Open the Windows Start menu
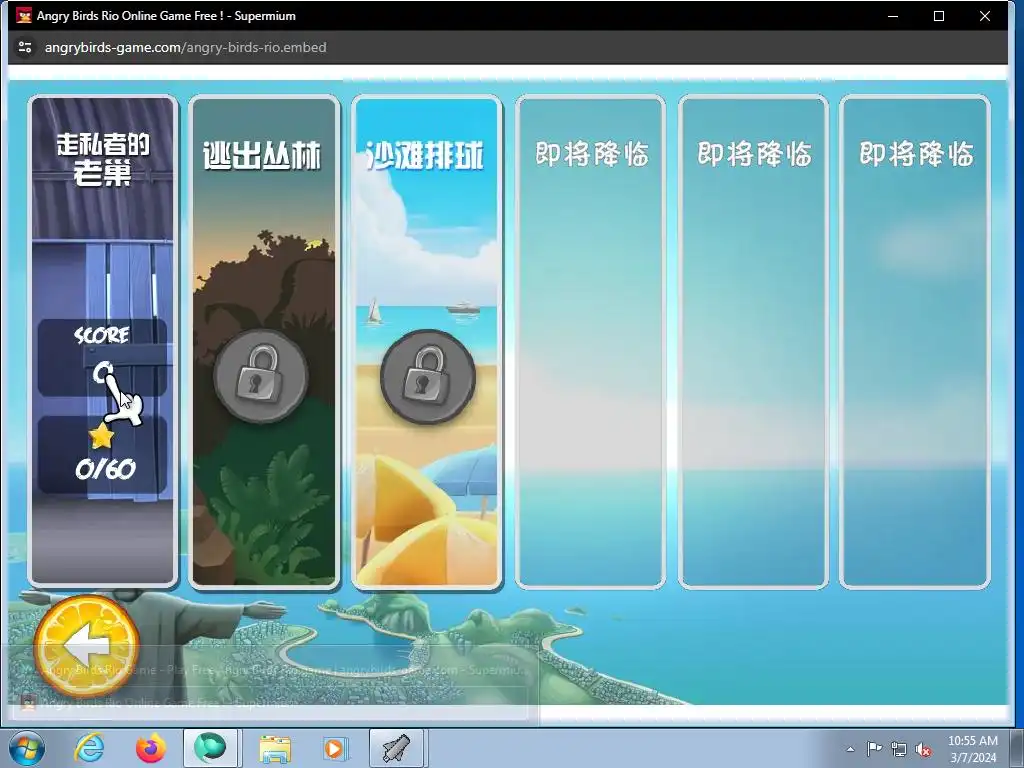The width and height of the screenshot is (1024, 768). (27, 748)
